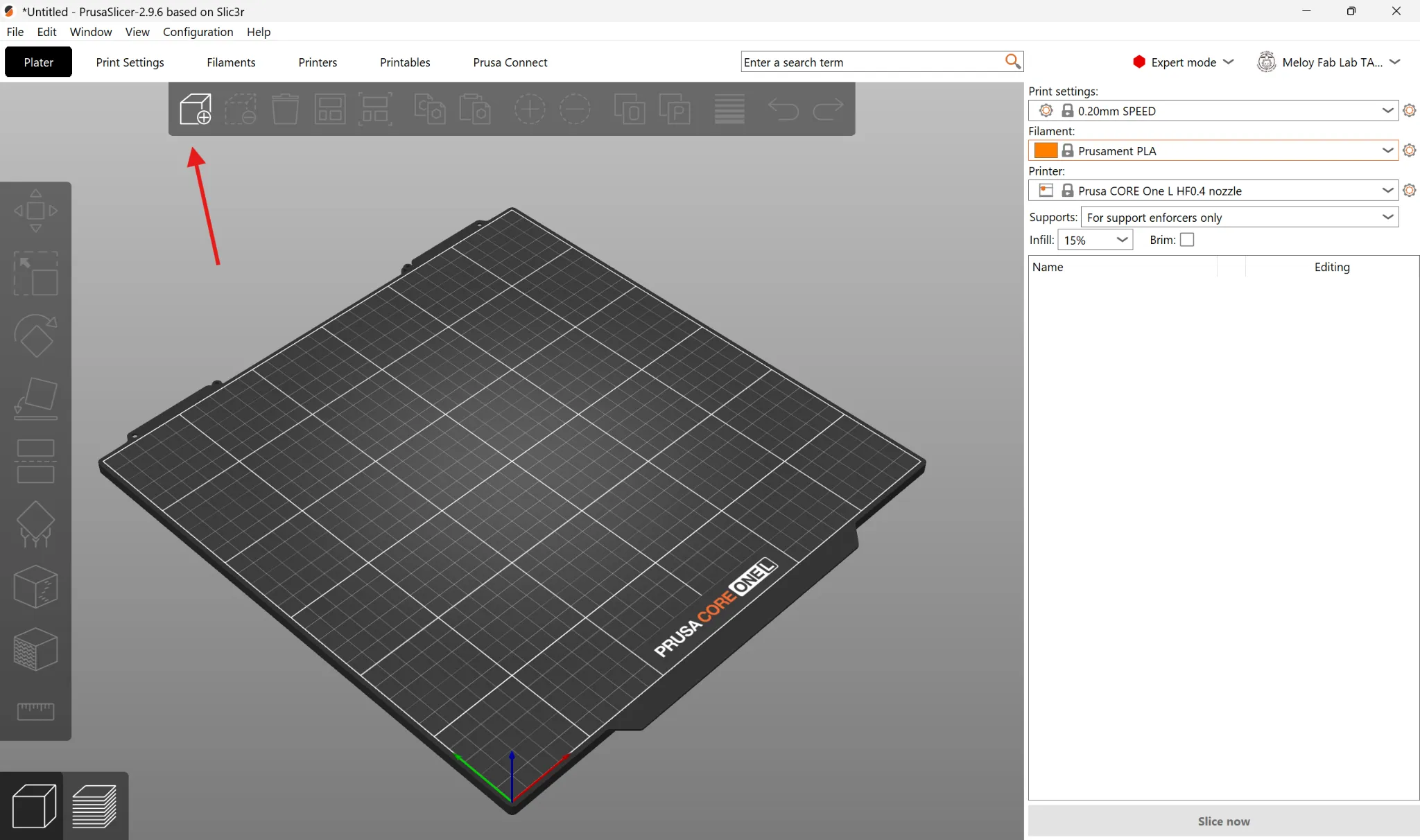This screenshot has height=840, width=1420.
Task: Open the Infill percentage dropdown
Action: [x=1095, y=240]
